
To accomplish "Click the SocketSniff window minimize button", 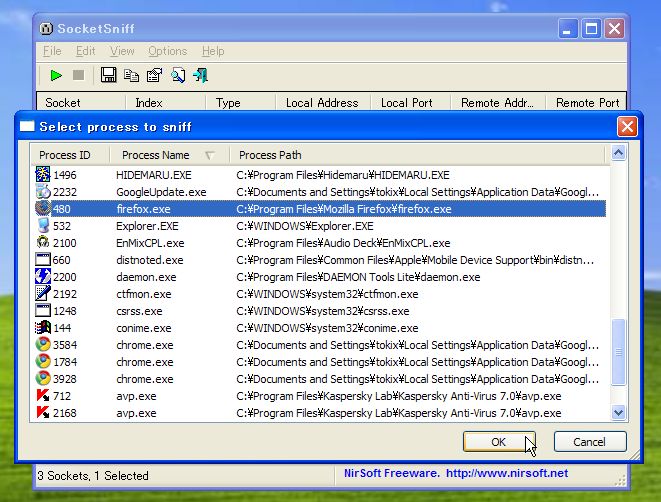I will [568, 29].
